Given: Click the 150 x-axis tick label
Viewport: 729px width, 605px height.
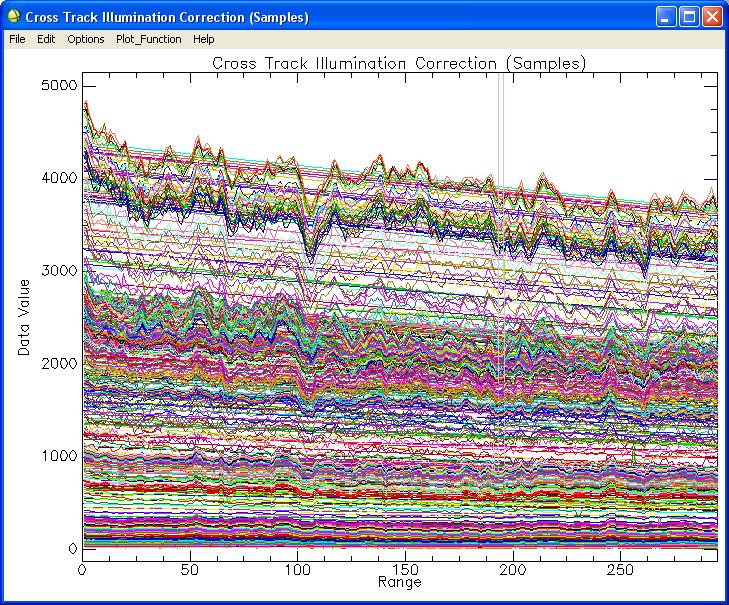Looking at the screenshot, I should point(405,570).
